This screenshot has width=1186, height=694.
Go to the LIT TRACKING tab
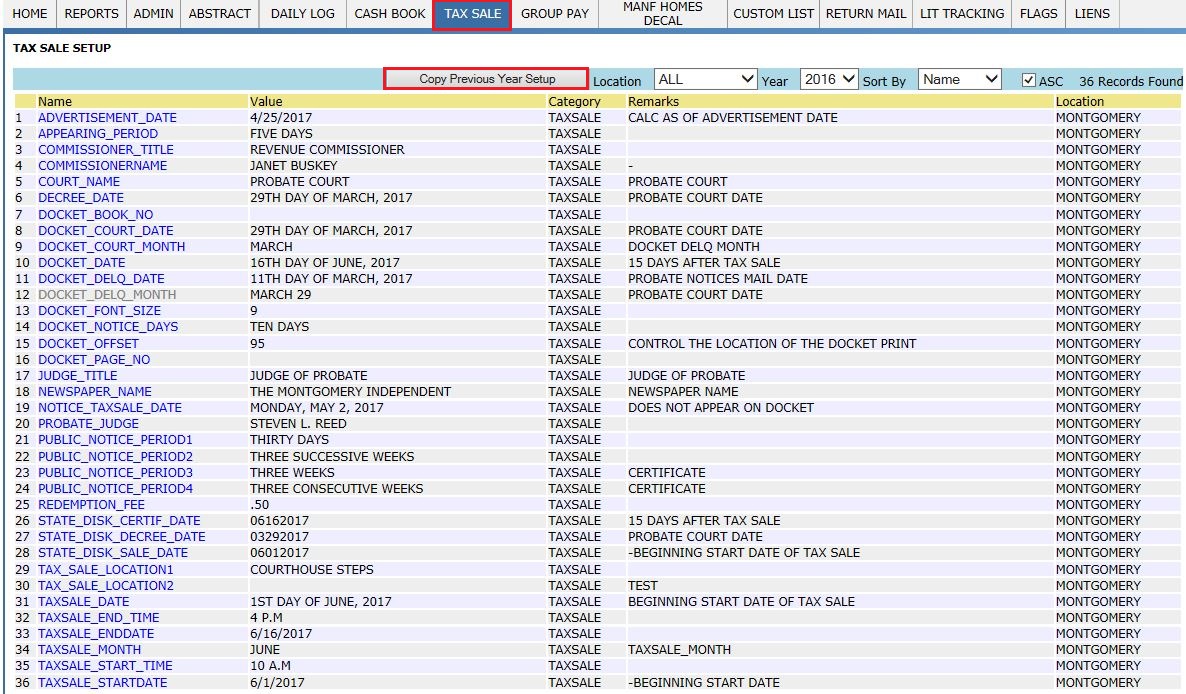961,14
